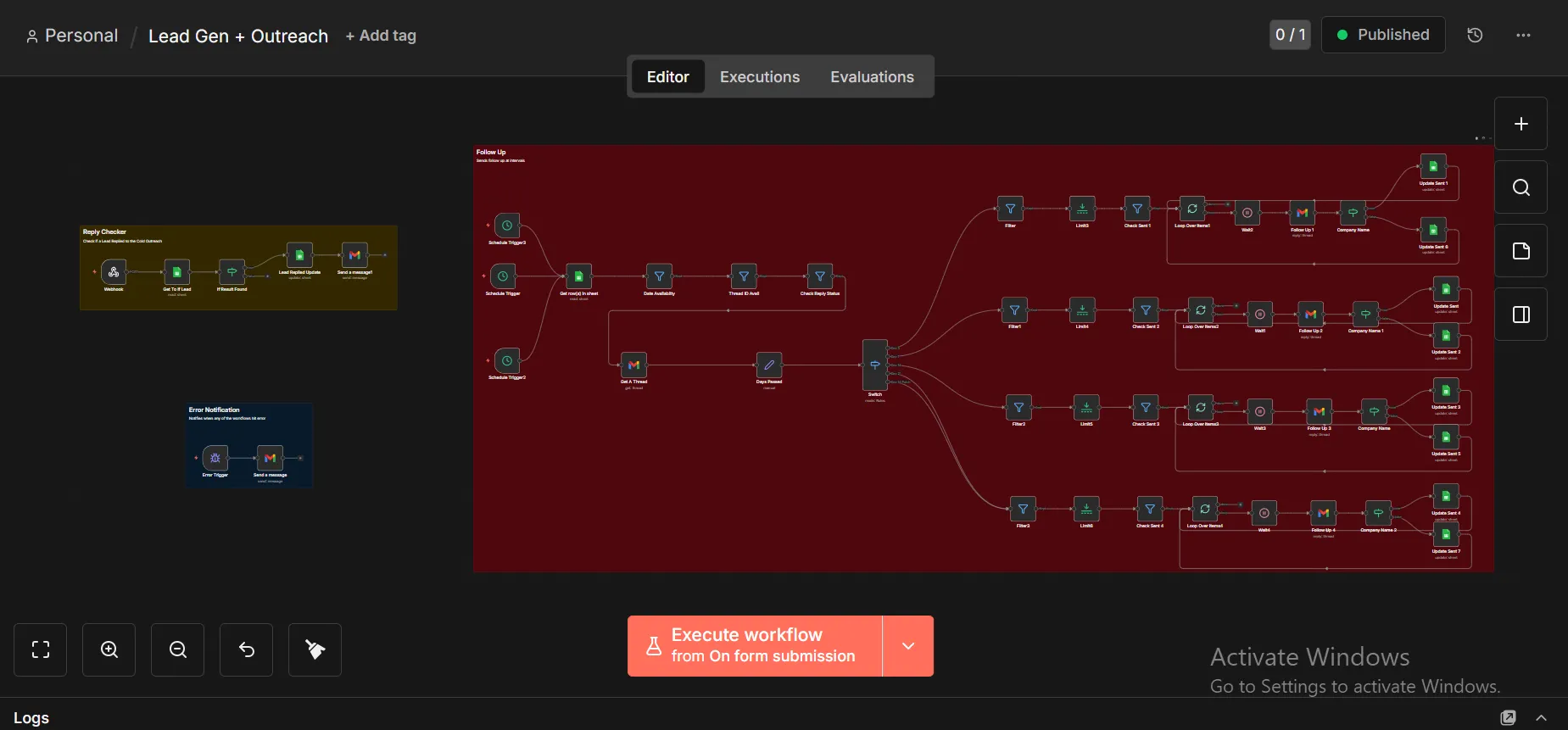Open the Follow Up 2 Gmail node
Screen dimensions: 1568x730
click(x=1311, y=314)
